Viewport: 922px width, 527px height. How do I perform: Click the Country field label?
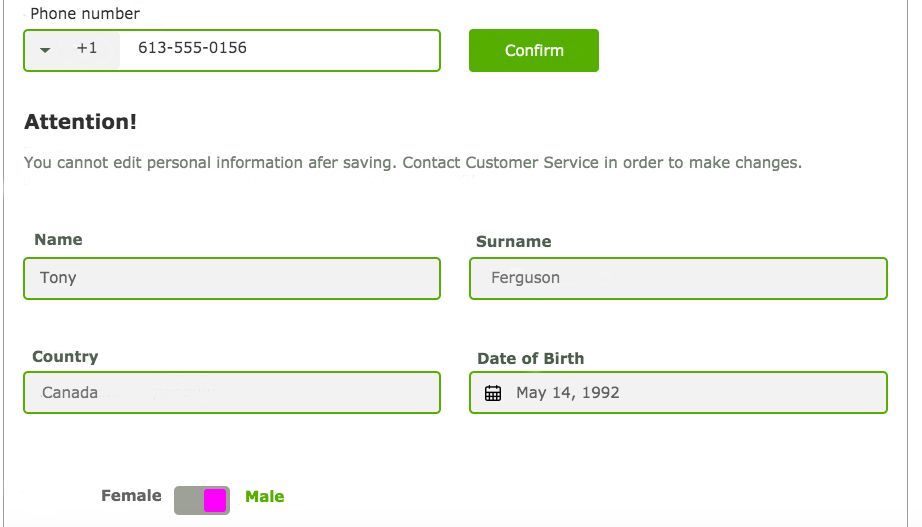point(65,357)
